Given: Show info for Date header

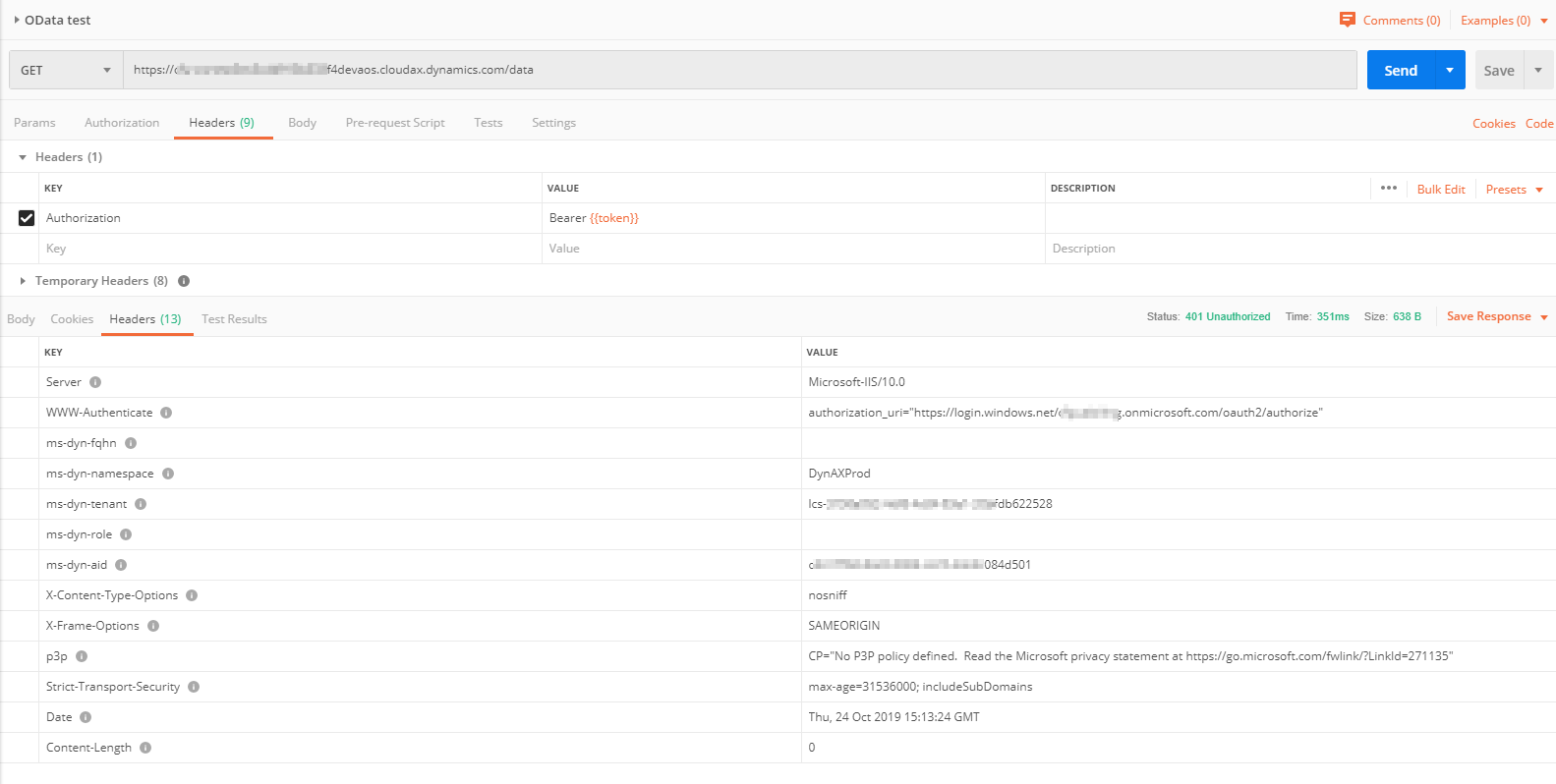Looking at the screenshot, I should click(x=86, y=717).
